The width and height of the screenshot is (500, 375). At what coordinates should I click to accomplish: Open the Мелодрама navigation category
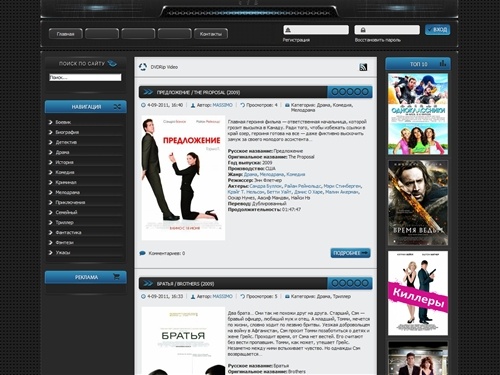67,192
